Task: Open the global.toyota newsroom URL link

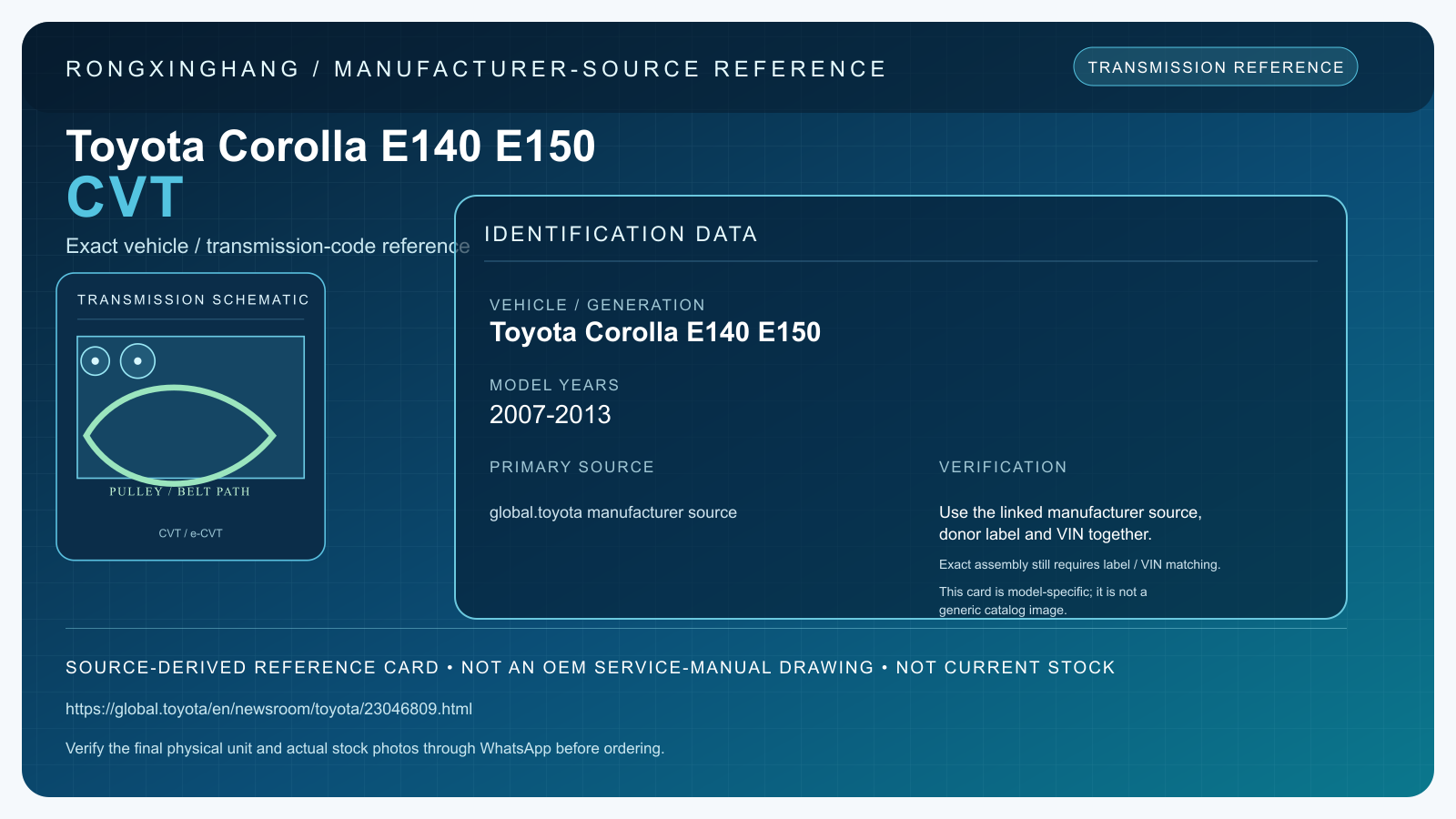Action: (268, 709)
